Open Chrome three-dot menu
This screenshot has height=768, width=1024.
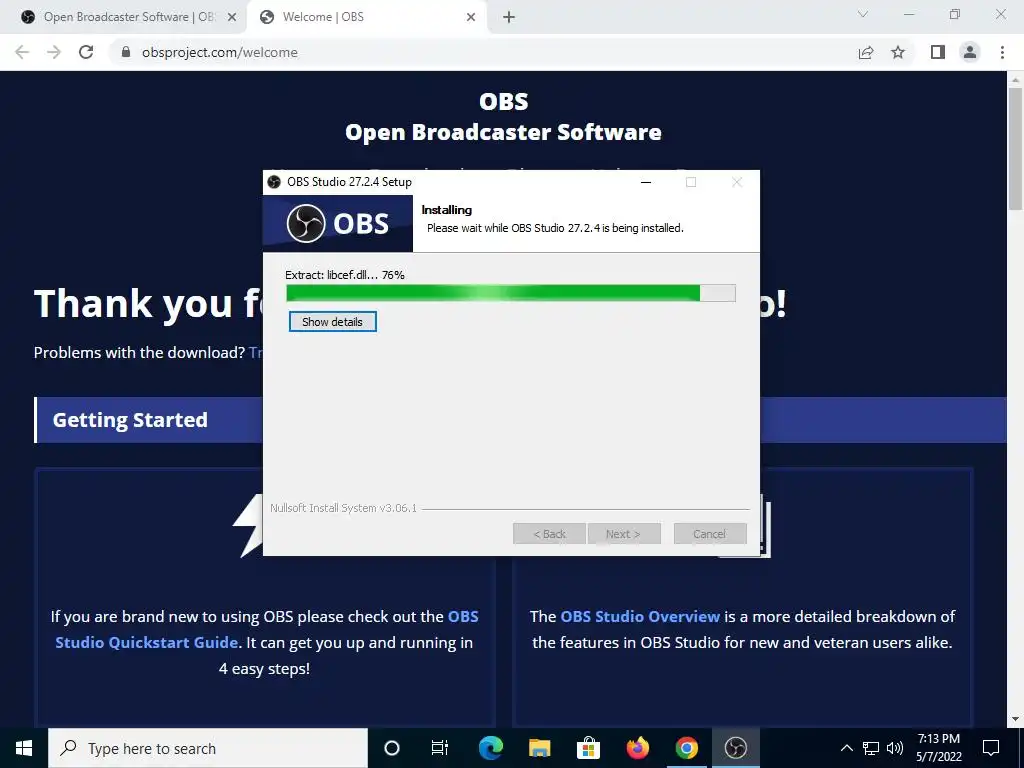coord(1002,52)
